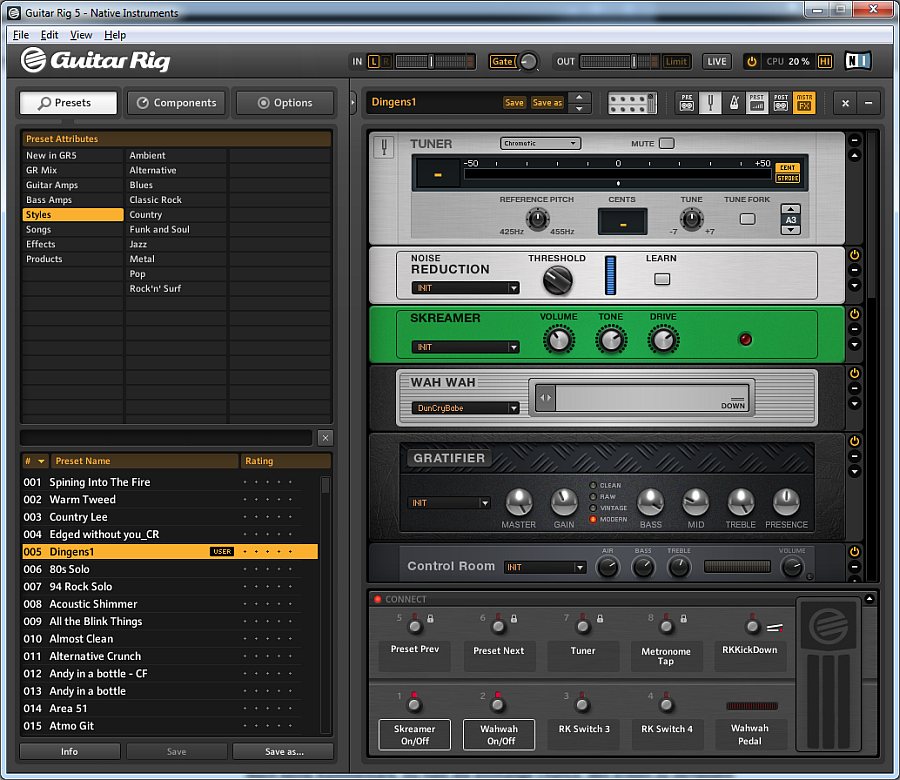Toggle the Noise Reduction LEARN button

662,279
